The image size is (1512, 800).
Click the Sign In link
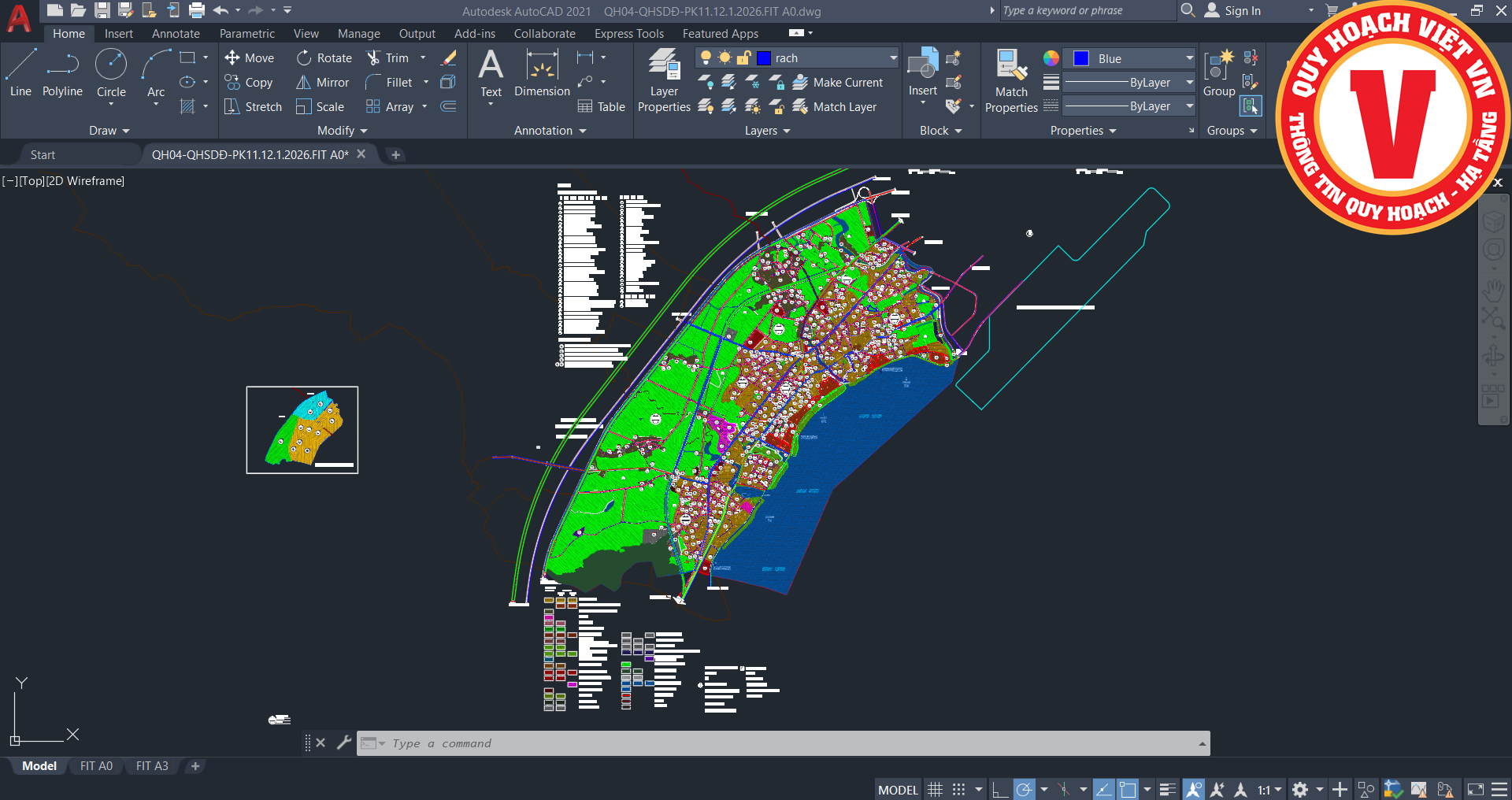pyautogui.click(x=1242, y=11)
